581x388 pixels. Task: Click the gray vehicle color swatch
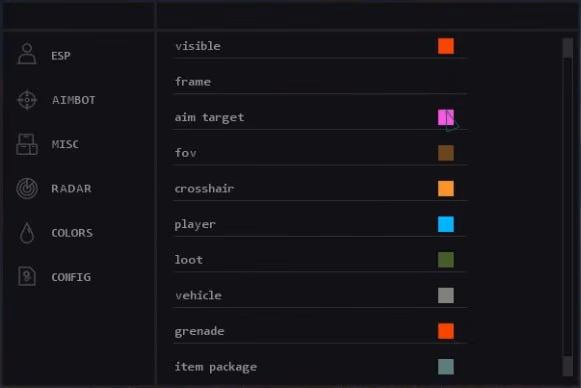[x=446, y=295]
